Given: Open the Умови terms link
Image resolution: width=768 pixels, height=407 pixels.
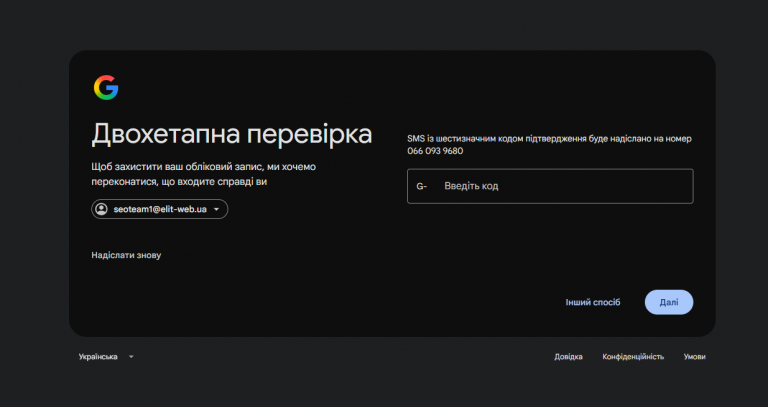Looking at the screenshot, I should 695,357.
